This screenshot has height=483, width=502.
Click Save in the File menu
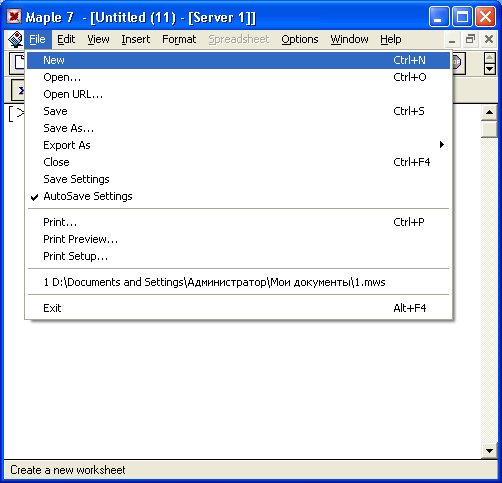pos(238,111)
